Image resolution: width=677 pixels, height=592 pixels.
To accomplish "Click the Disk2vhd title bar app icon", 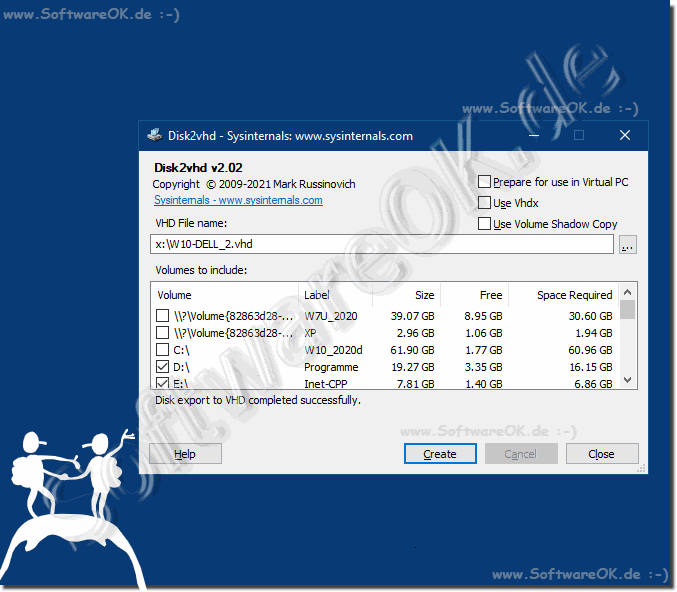I will [155, 136].
